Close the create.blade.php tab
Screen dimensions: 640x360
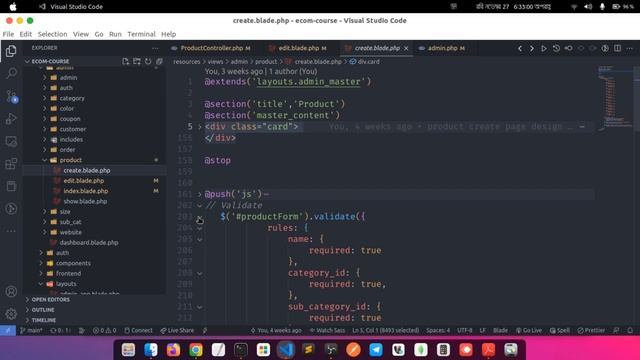tap(406, 48)
